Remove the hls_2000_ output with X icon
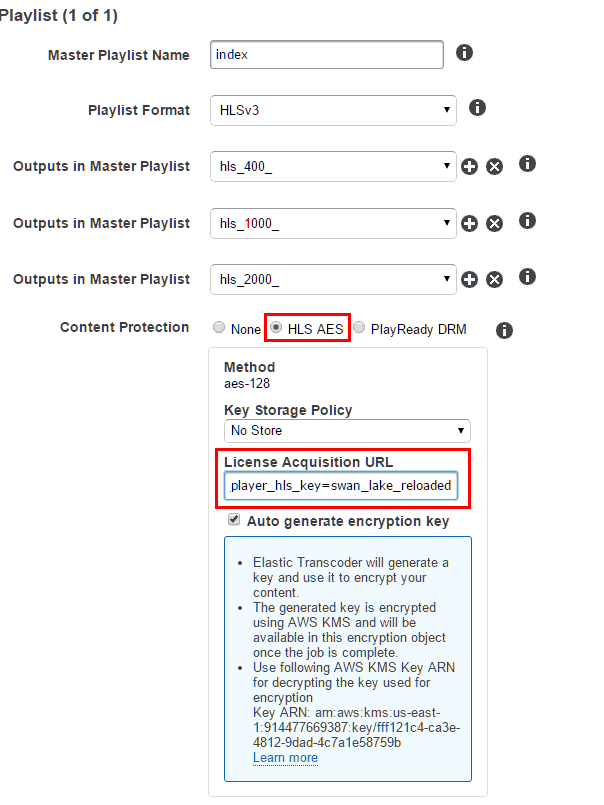The height and width of the screenshot is (805, 604). click(495, 279)
